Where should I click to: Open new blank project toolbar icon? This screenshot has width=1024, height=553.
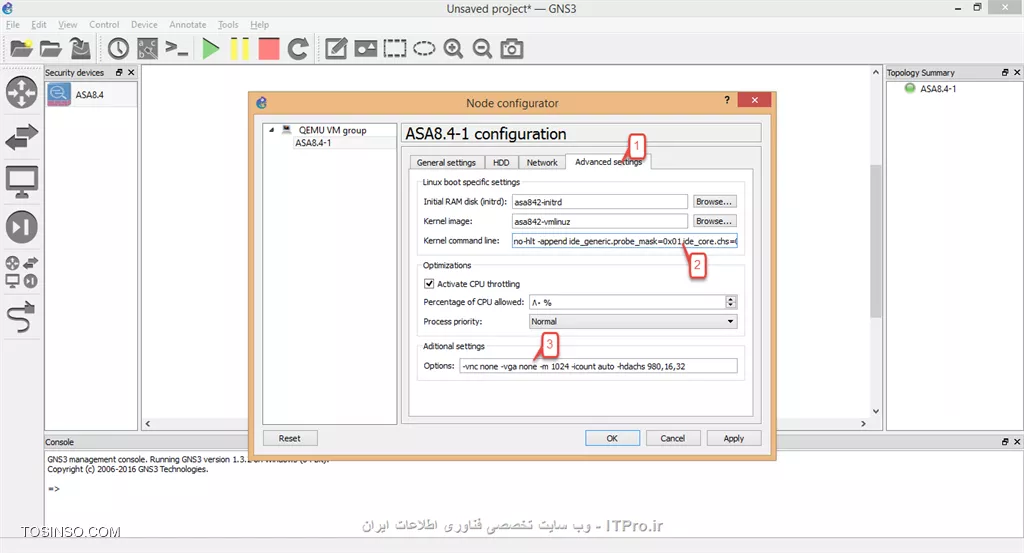coord(21,48)
